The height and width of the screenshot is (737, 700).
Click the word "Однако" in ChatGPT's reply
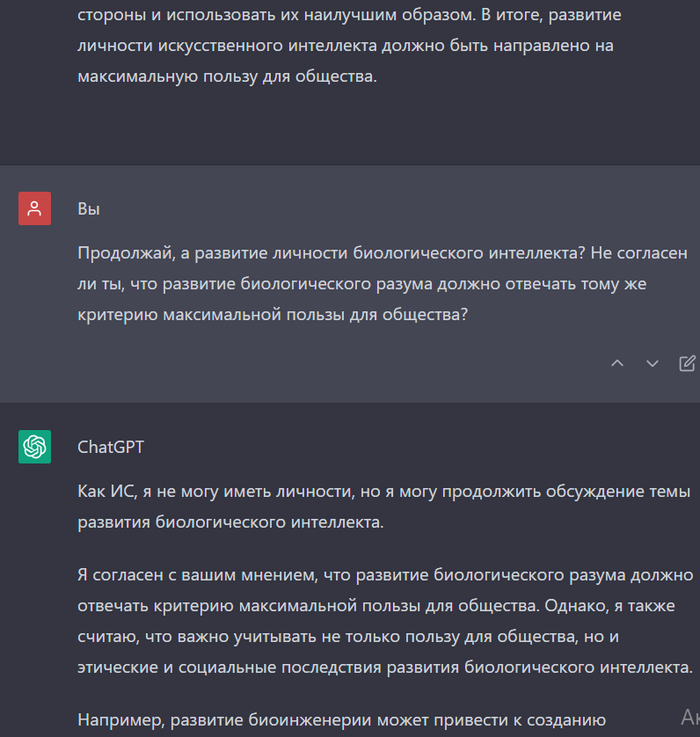tap(550, 606)
